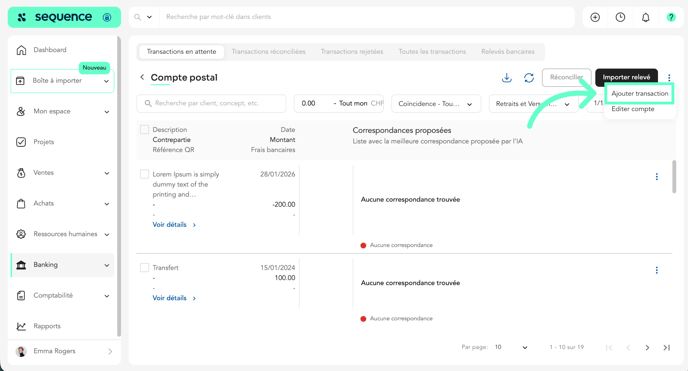Image resolution: width=688 pixels, height=371 pixels.
Task: Click the Réconcilier button
Action: point(566,77)
